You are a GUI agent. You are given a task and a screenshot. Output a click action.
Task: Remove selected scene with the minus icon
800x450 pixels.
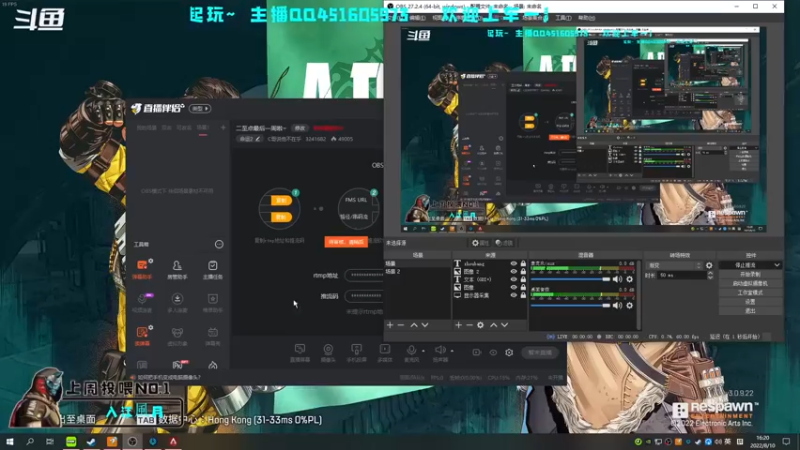[x=401, y=325]
